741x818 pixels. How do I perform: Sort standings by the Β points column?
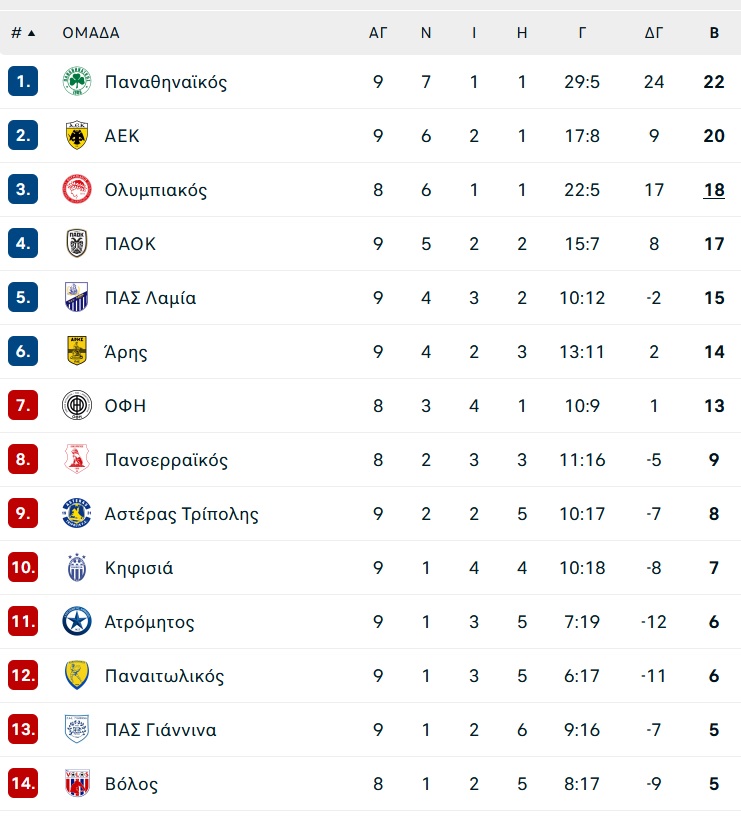coord(714,33)
